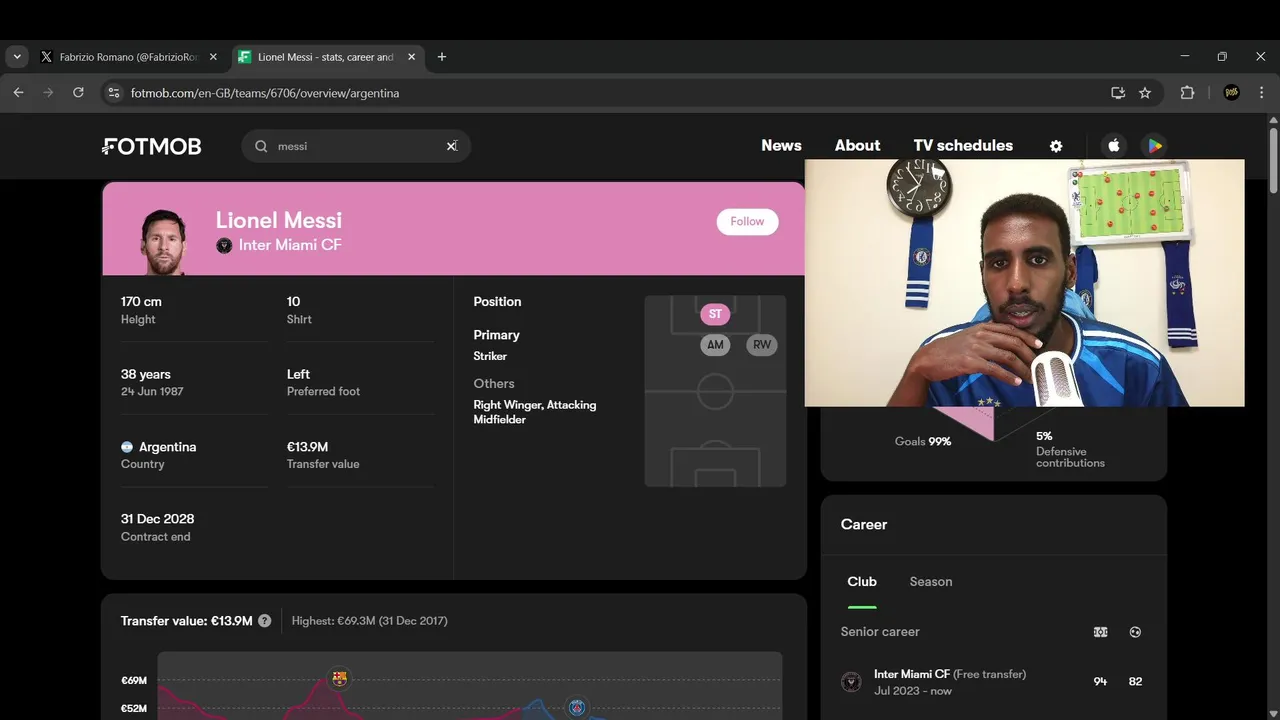This screenshot has width=1280, height=720.
Task: Follow Lionel Messi
Action: coord(747,222)
